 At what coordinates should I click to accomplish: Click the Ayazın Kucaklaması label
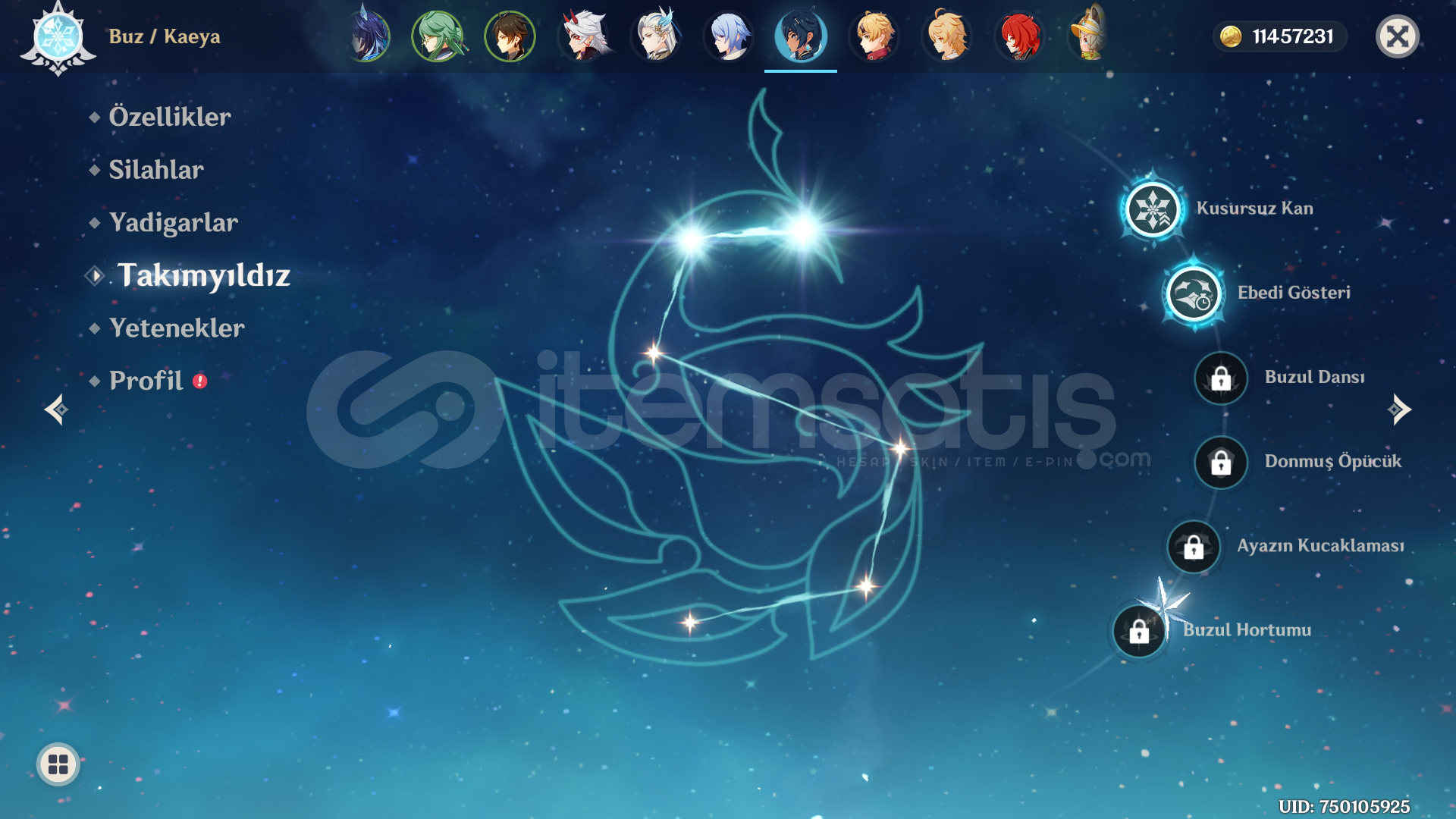click(x=1320, y=545)
